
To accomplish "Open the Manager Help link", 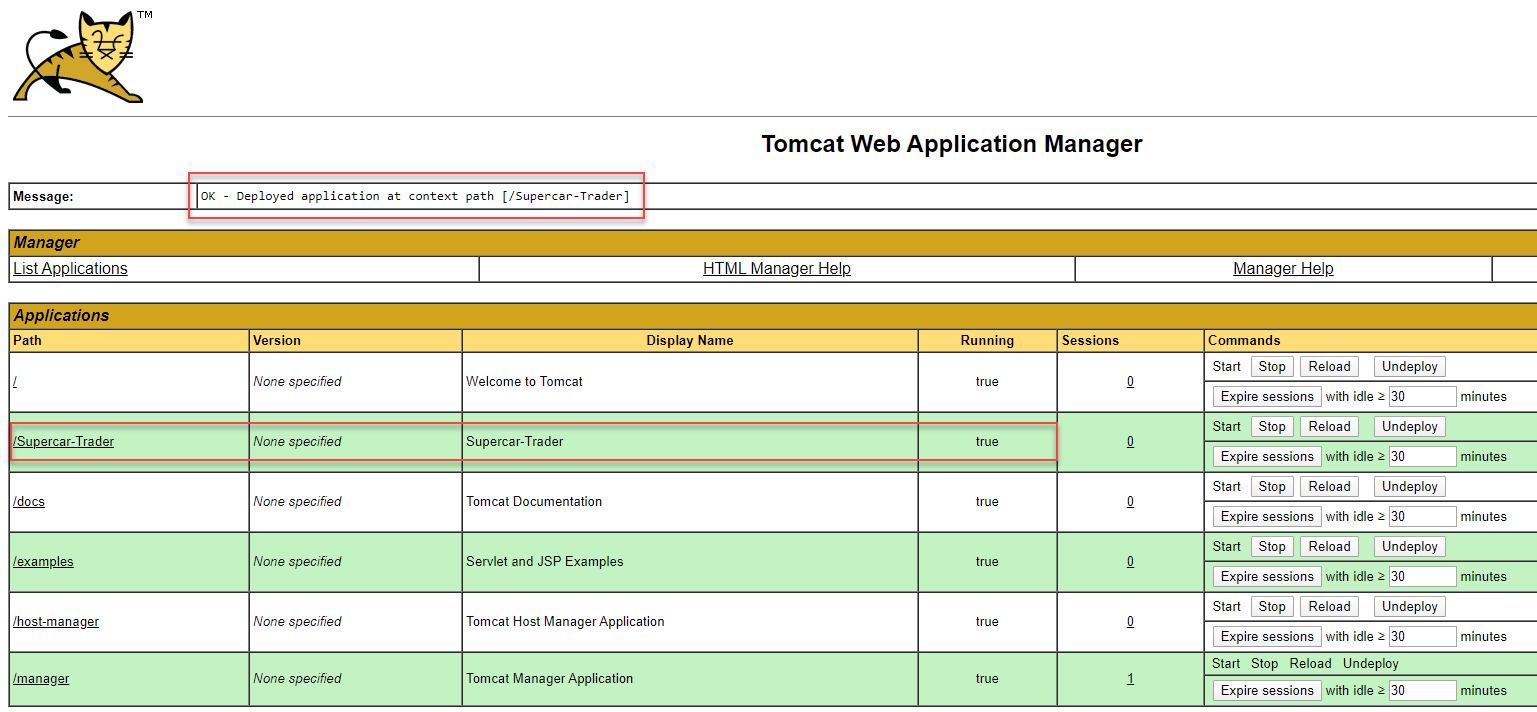I will [x=1283, y=268].
